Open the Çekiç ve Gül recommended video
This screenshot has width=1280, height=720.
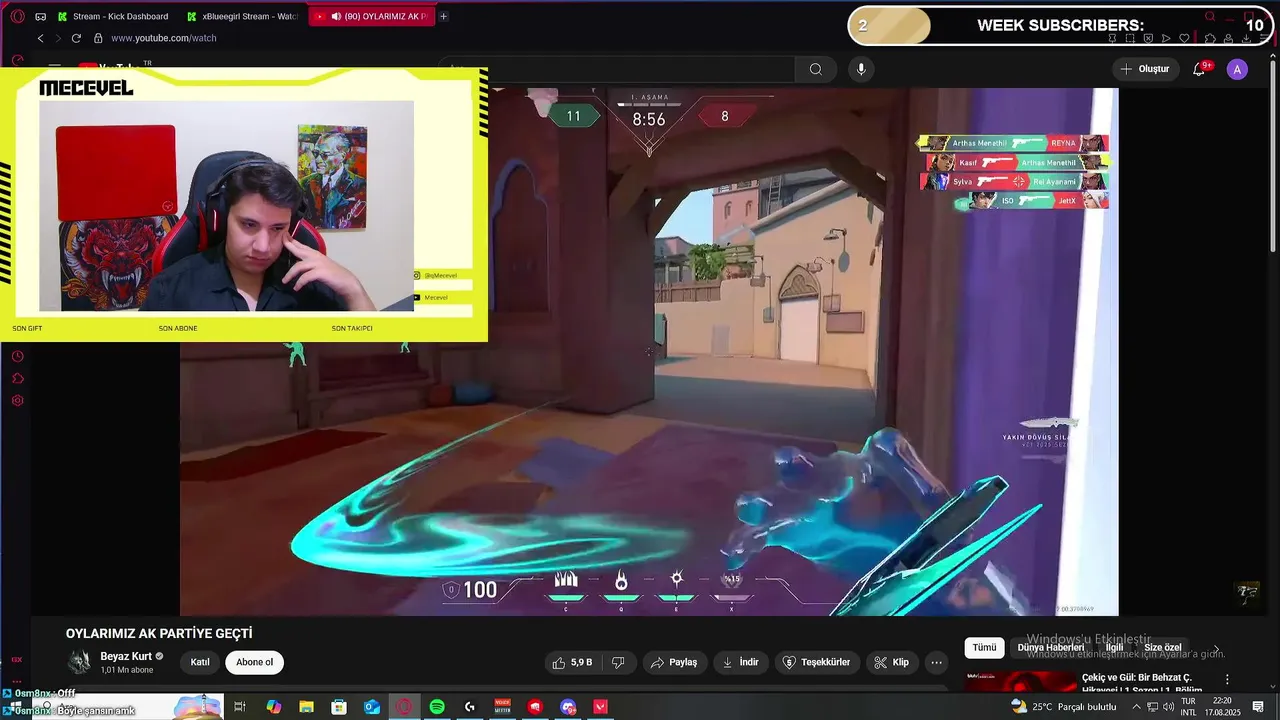tap(1142, 684)
